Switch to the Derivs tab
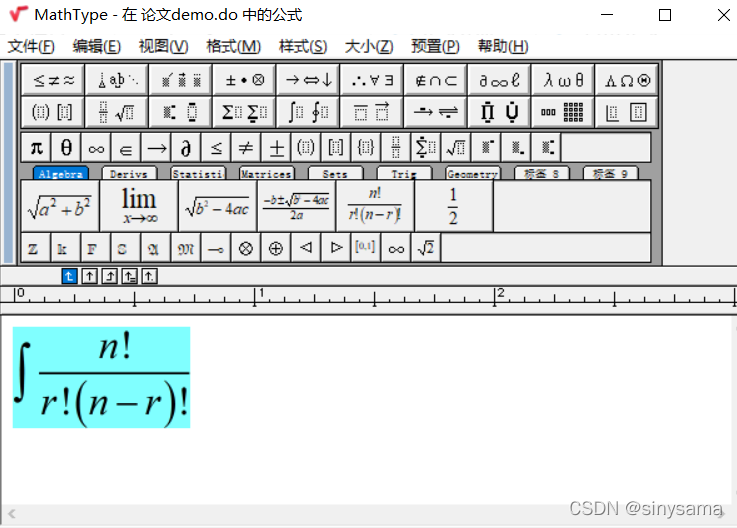Viewport: 737px width, 528px height. pyautogui.click(x=129, y=173)
